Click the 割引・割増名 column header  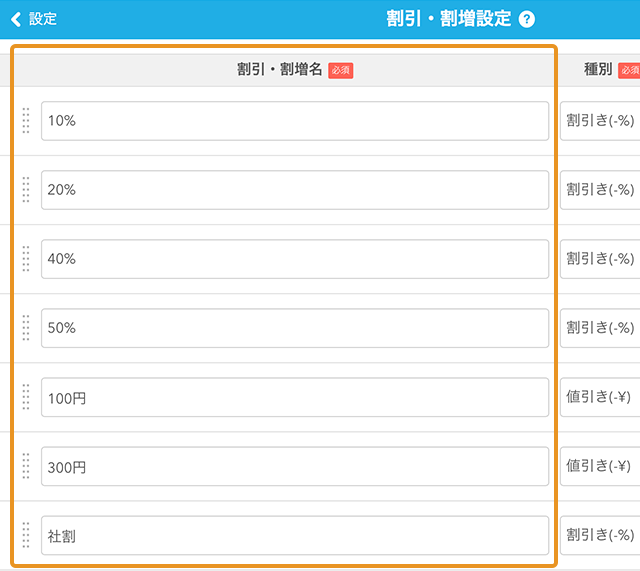(280, 69)
